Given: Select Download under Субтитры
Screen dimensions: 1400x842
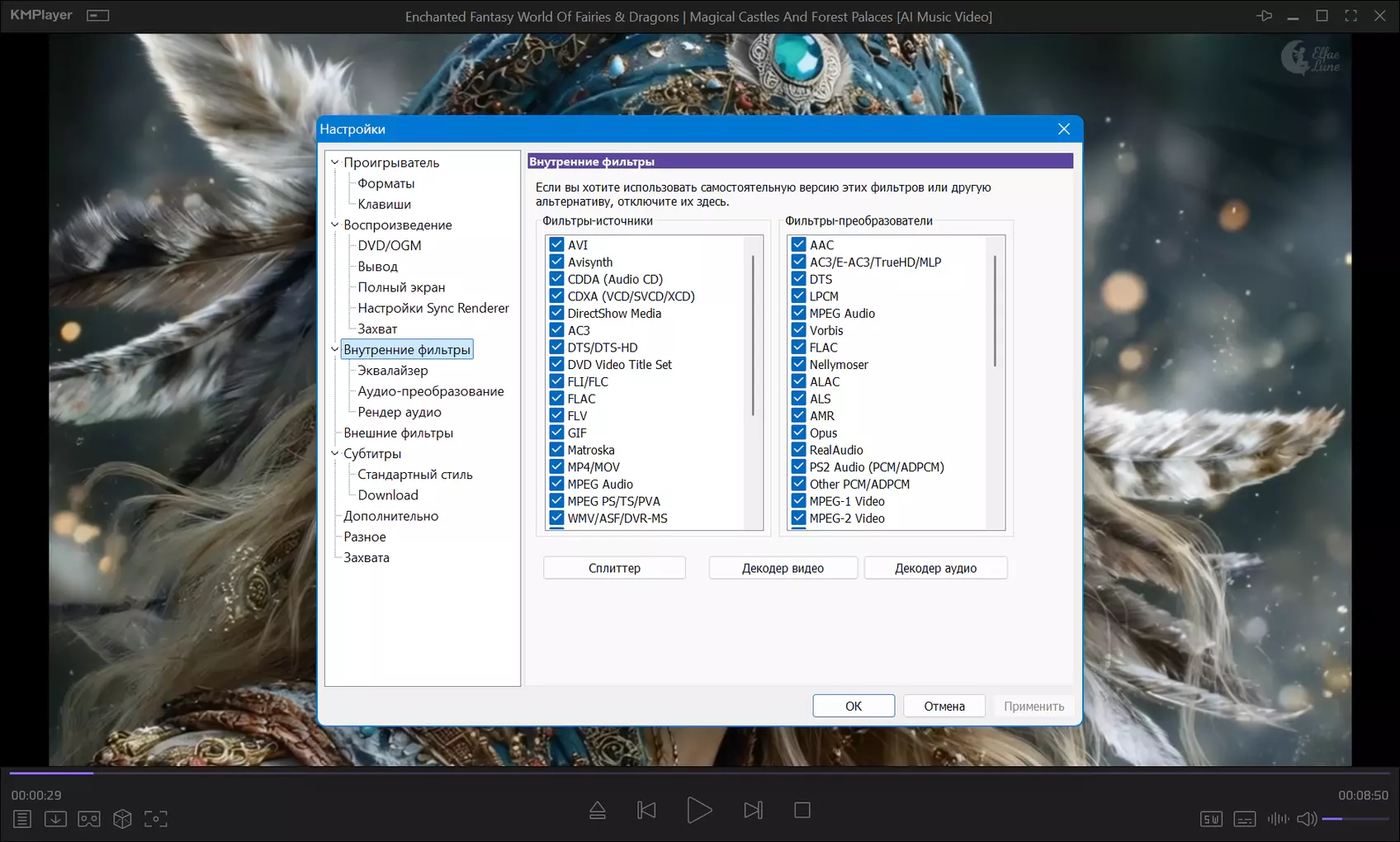Looking at the screenshot, I should [x=388, y=495].
